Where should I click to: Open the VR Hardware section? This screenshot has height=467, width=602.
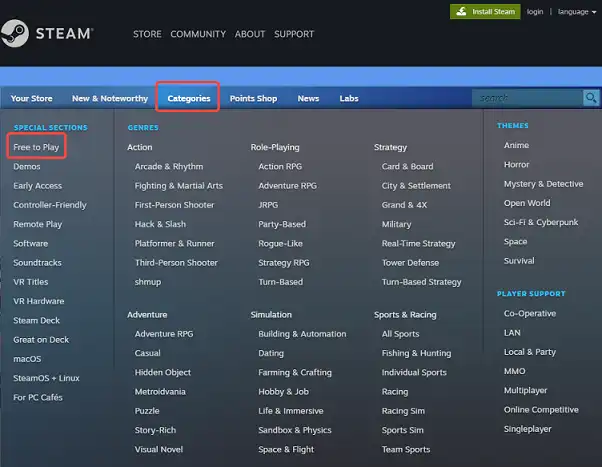click(x=39, y=301)
